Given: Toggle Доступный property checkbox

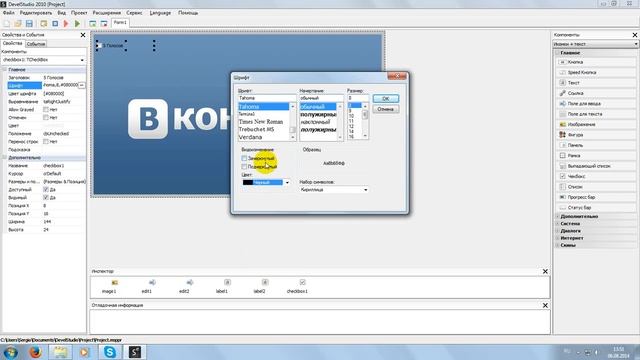Looking at the screenshot, I should click(46, 190).
